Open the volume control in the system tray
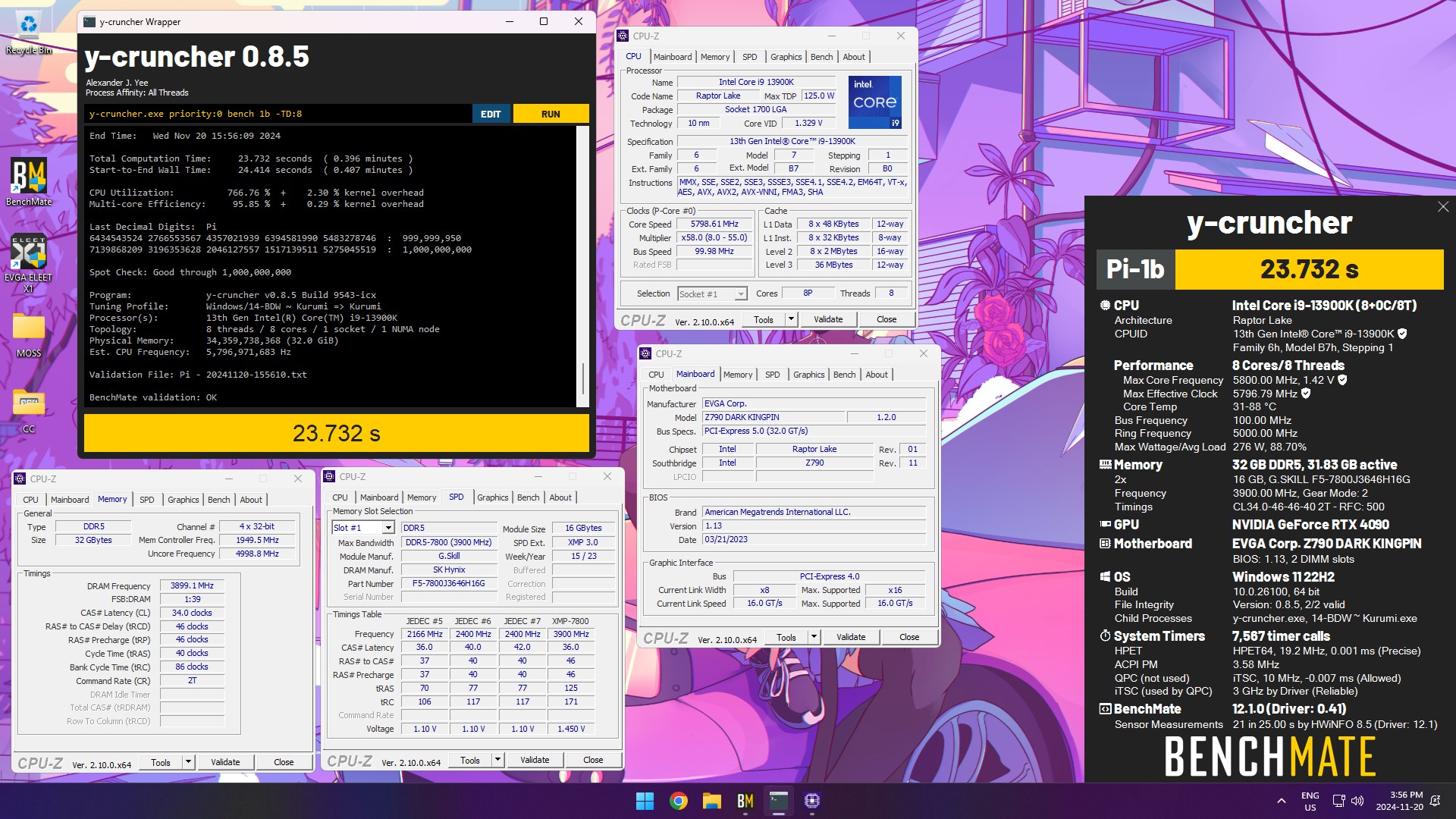1456x819 pixels. pyautogui.click(x=1357, y=801)
